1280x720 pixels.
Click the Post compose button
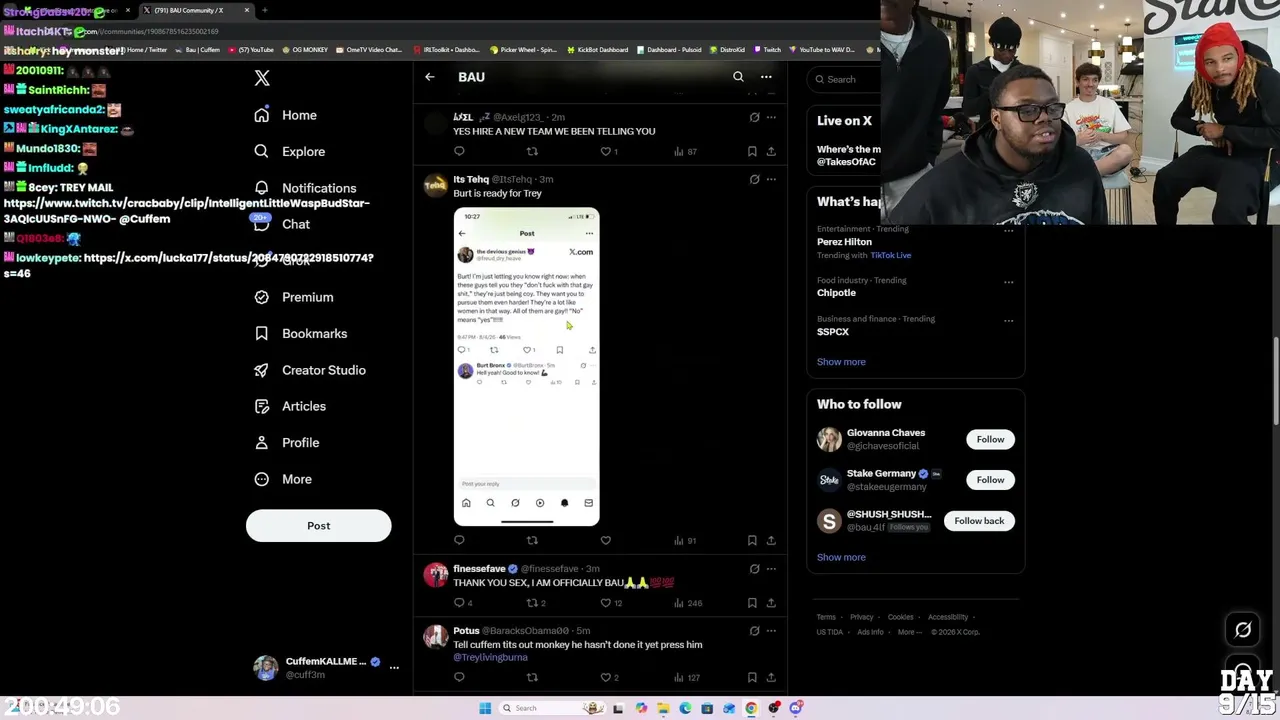pyautogui.click(x=318, y=526)
